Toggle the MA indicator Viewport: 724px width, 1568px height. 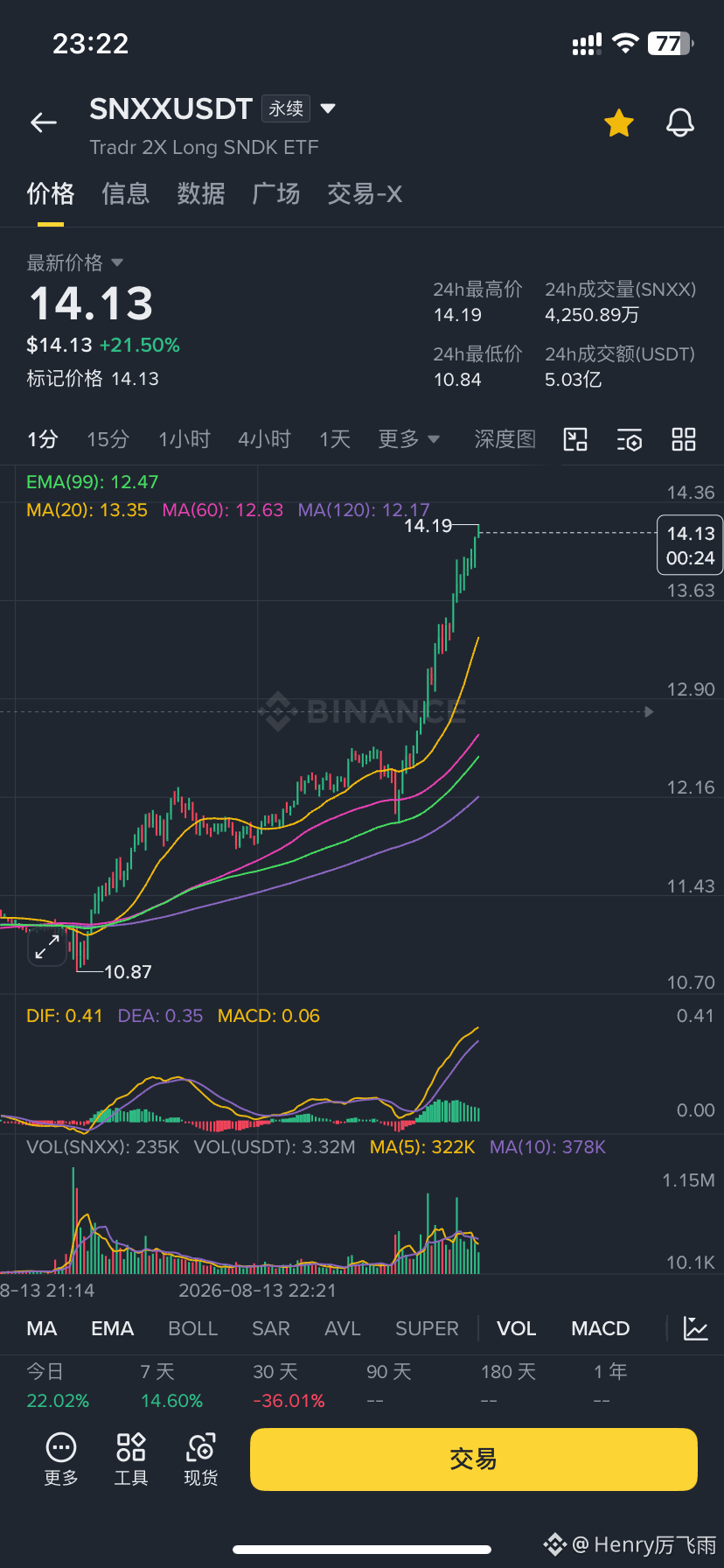click(x=42, y=1328)
